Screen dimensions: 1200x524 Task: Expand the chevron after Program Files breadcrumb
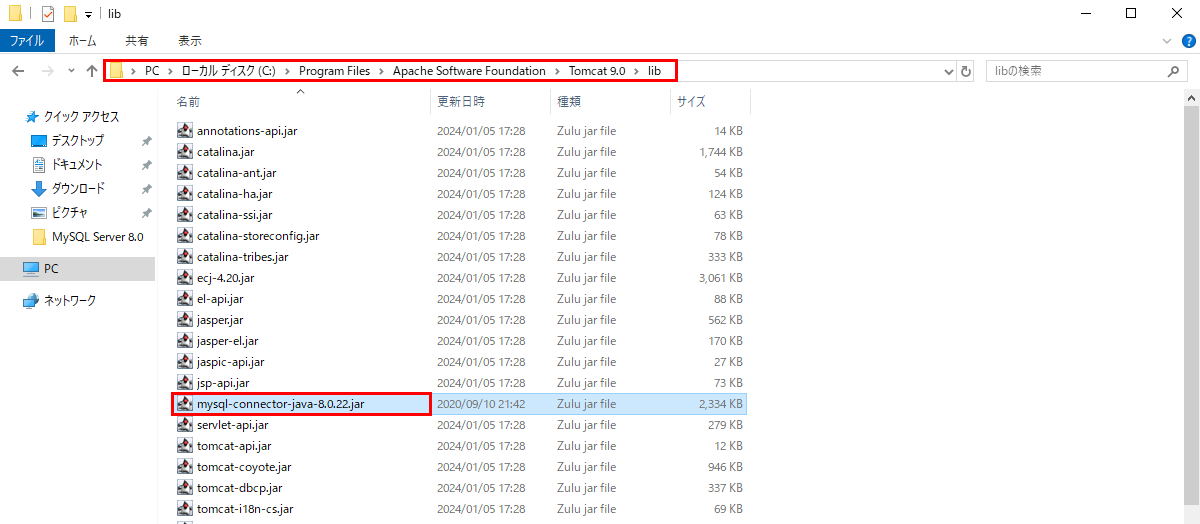[x=381, y=71]
